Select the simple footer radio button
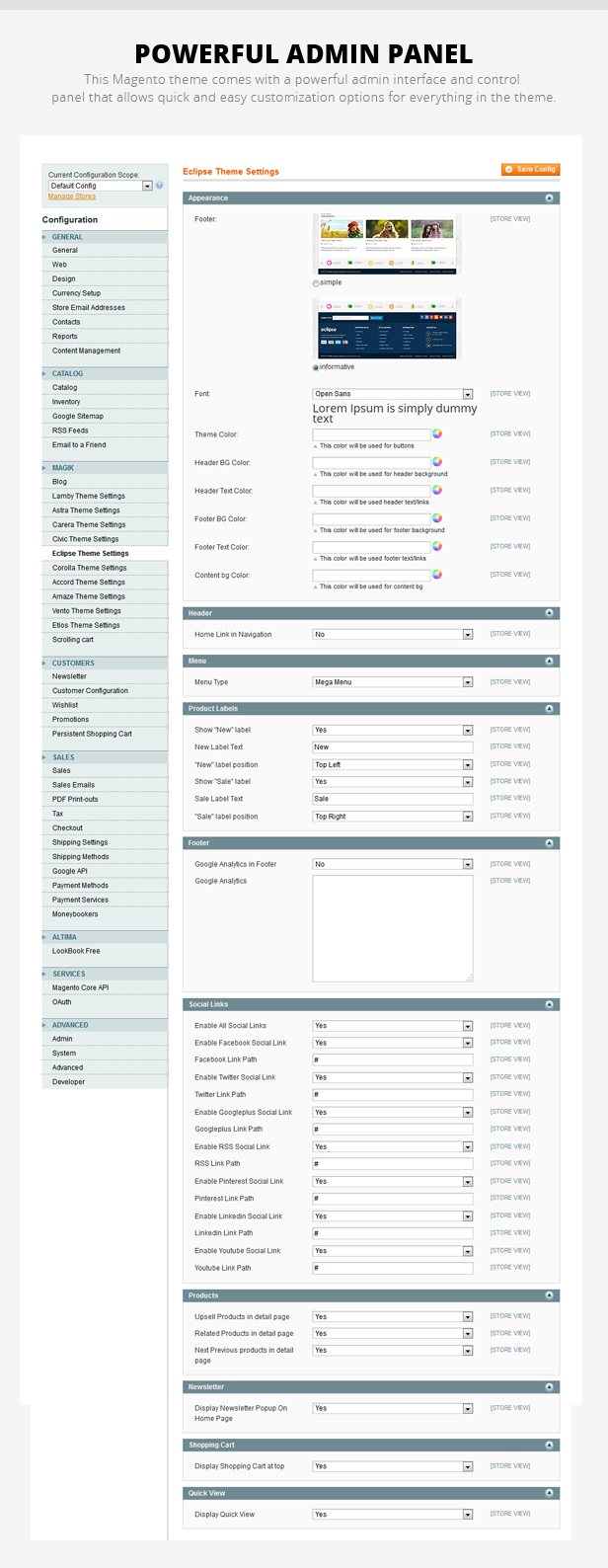 (x=316, y=283)
